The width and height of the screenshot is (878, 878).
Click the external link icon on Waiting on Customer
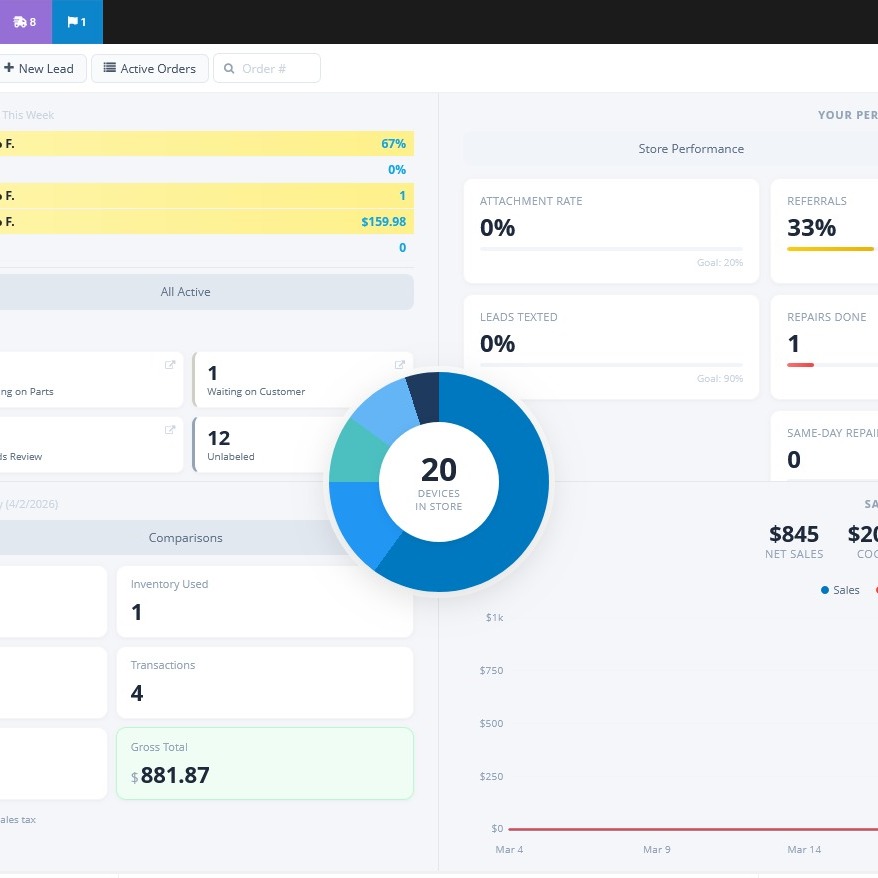pyautogui.click(x=400, y=365)
